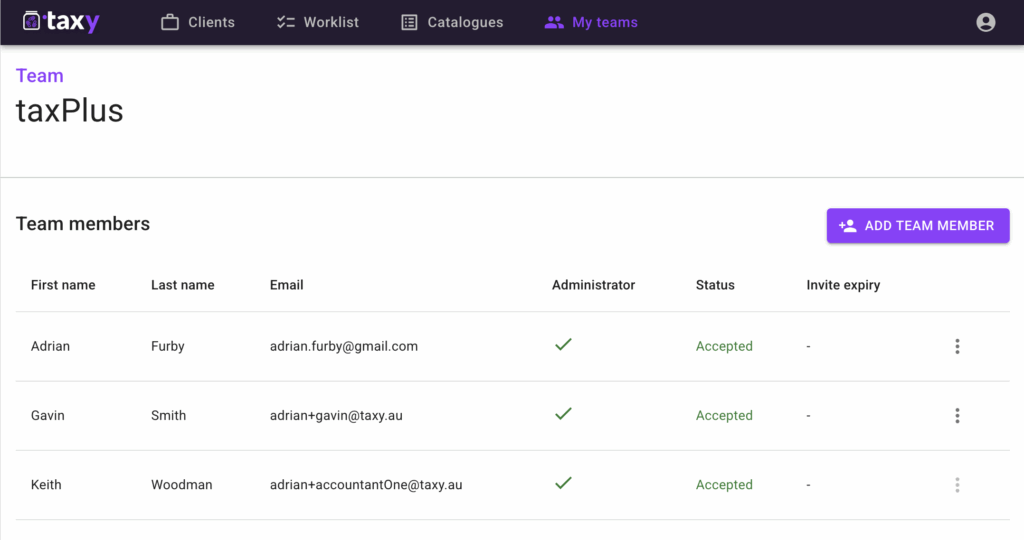Click the last name Furby cell
The width and height of the screenshot is (1024, 540).
168,346
